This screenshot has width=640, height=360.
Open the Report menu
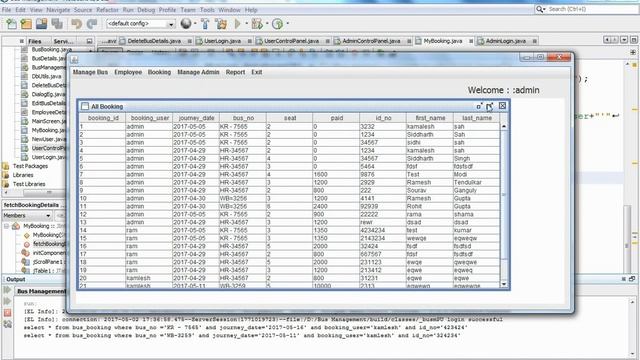click(236, 72)
